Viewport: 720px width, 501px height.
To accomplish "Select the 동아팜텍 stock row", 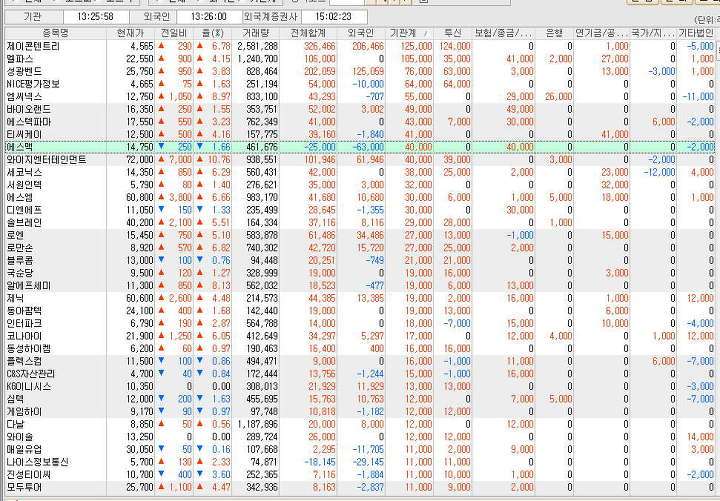I will pos(360,311).
